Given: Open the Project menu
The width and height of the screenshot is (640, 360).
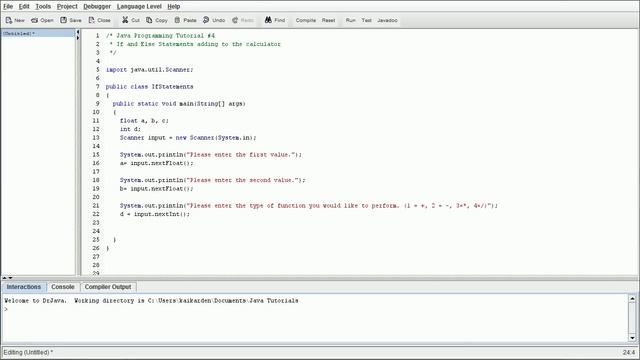Looking at the screenshot, I should [67, 7].
